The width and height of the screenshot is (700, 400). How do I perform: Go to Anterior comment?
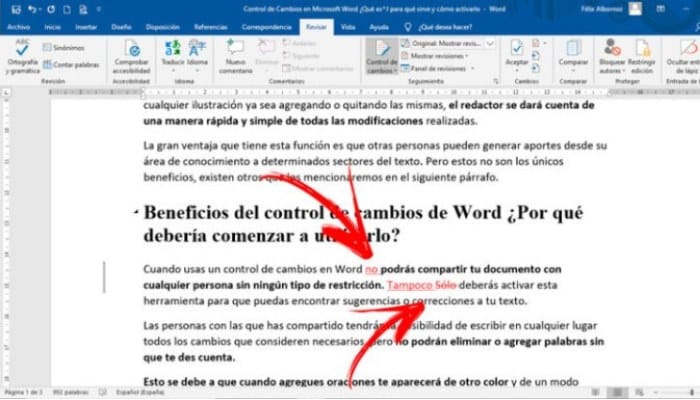299,43
